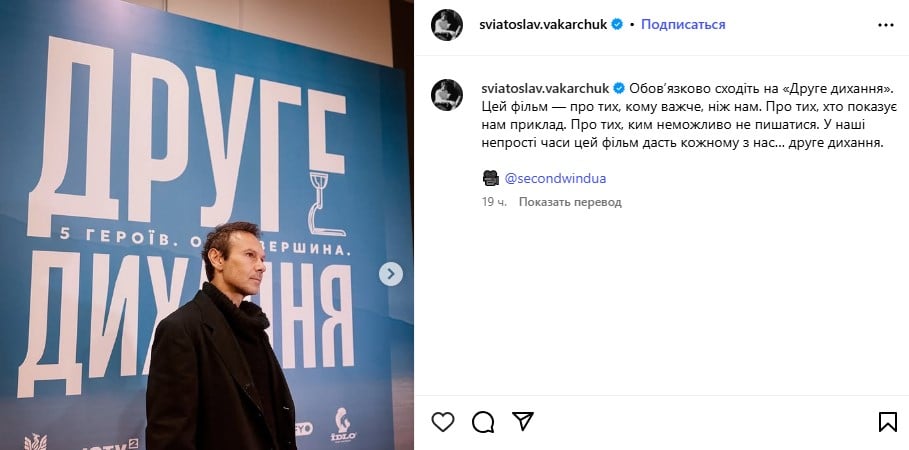The width and height of the screenshot is (909, 450).
Task: Open username link in caption
Action: 545,88
